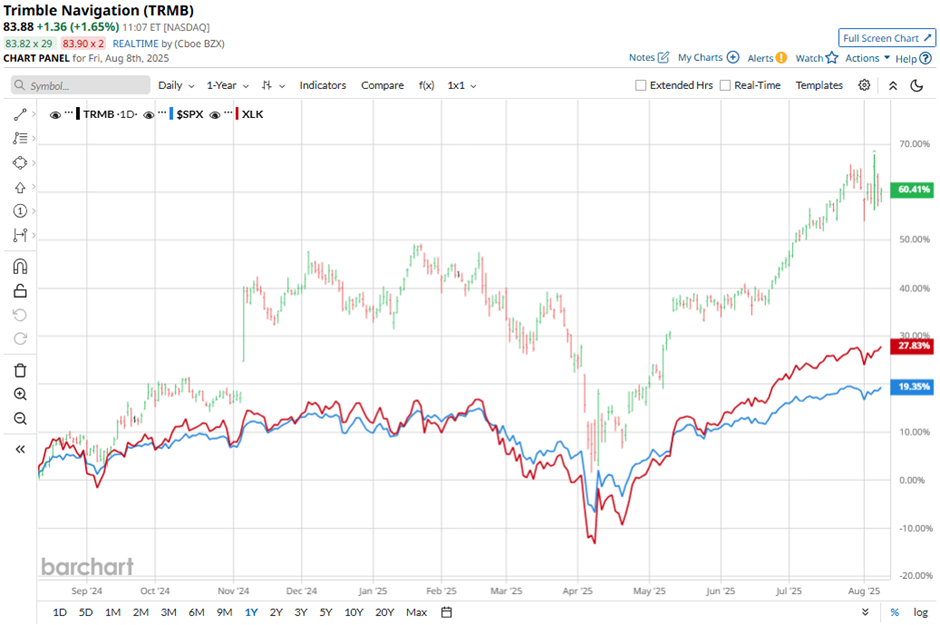The height and width of the screenshot is (625, 940).
Task: Zoom out of the chart
Action: coord(20,418)
